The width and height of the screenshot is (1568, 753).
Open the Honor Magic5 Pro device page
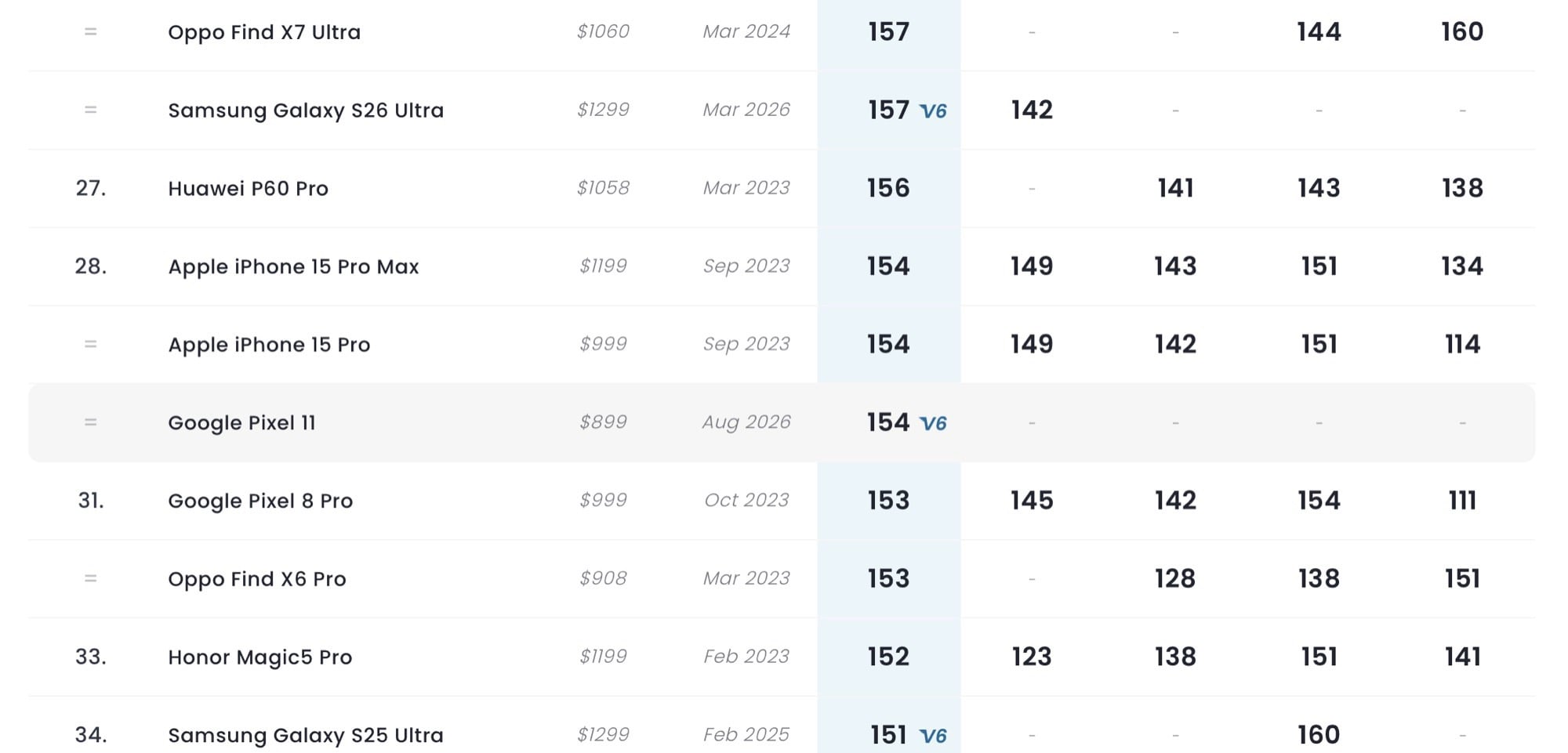click(x=260, y=657)
